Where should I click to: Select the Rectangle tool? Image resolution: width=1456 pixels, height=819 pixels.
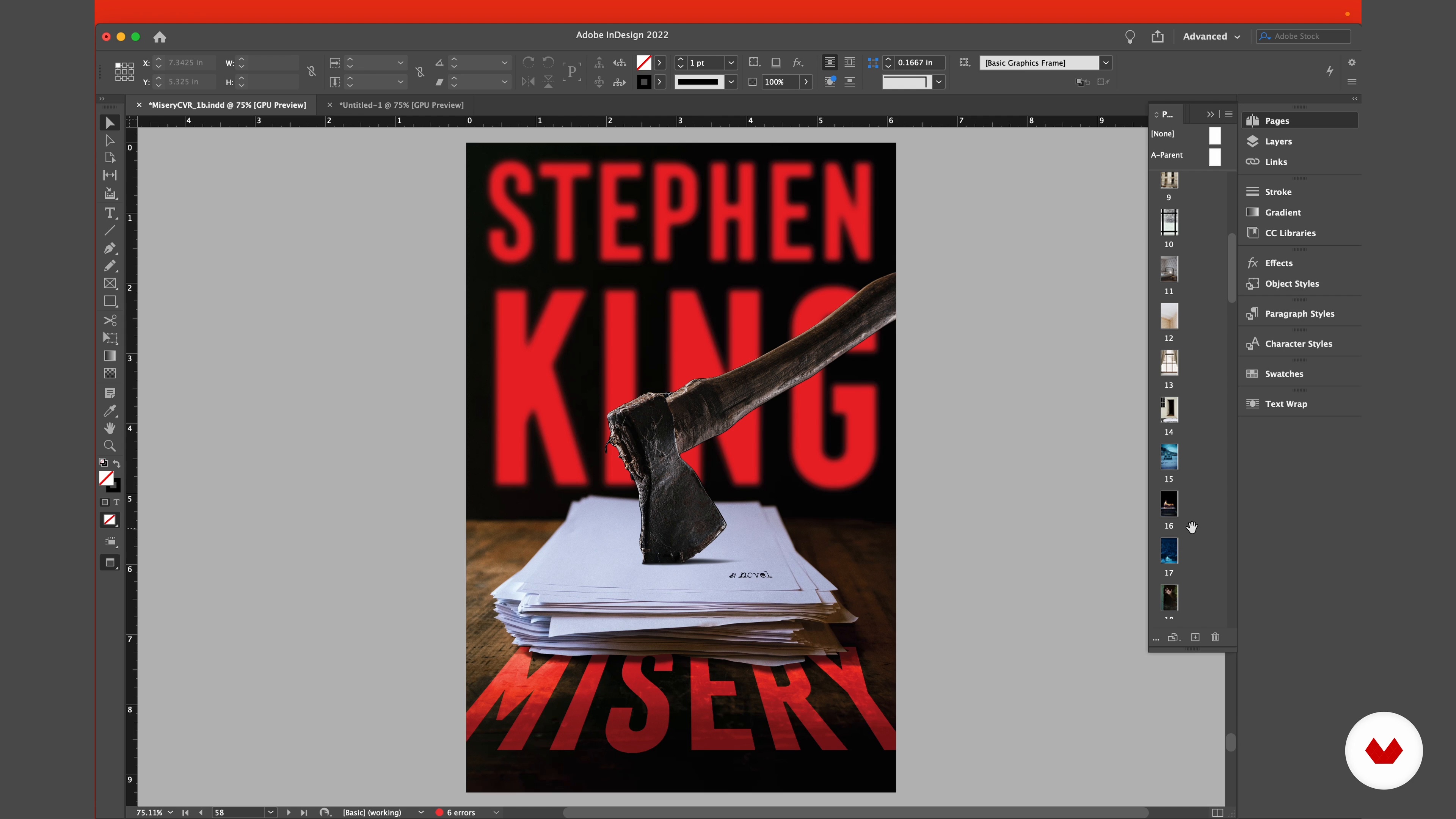pos(110,301)
